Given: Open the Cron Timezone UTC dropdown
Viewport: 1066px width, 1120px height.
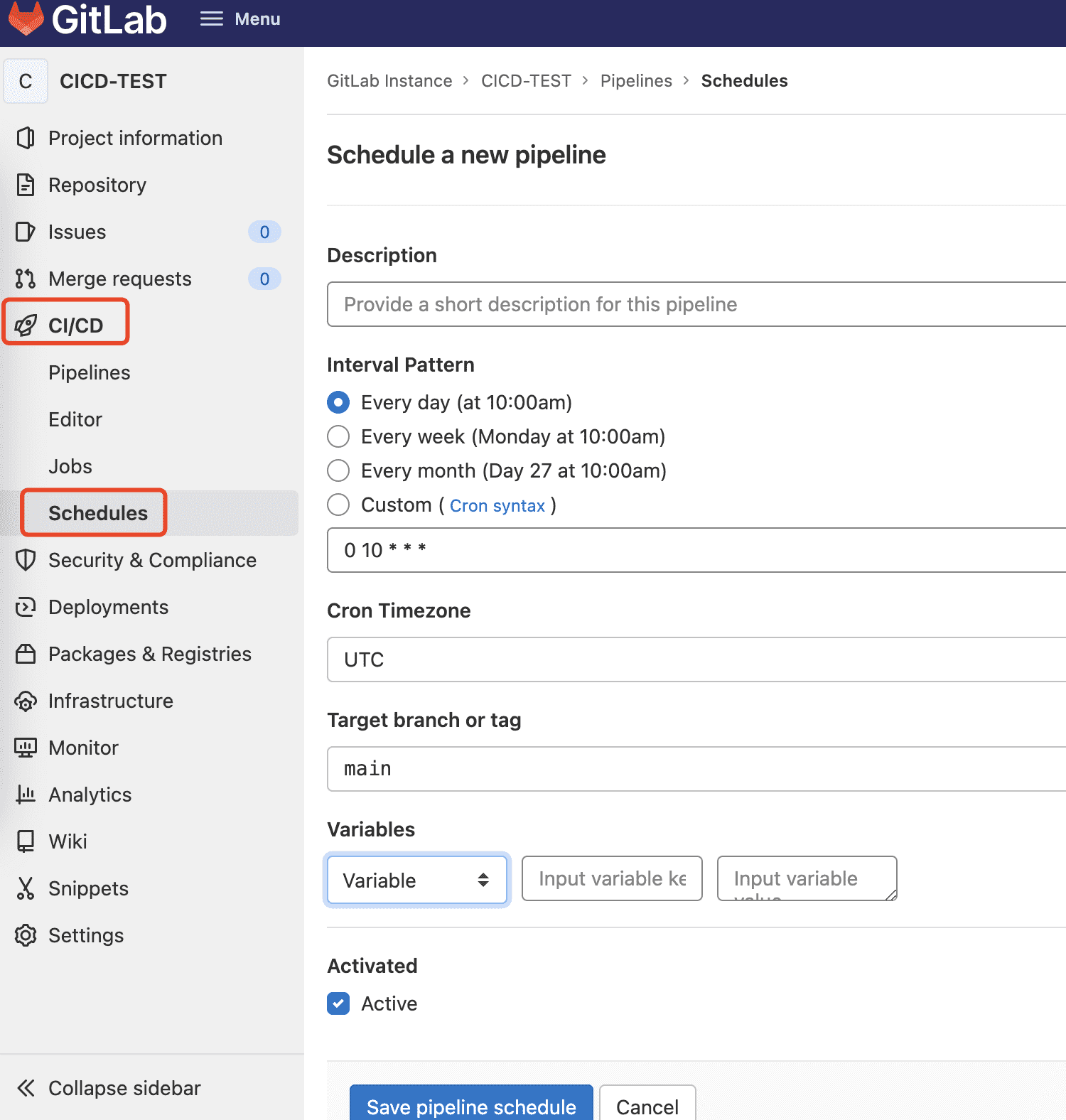Looking at the screenshot, I should click(696, 659).
